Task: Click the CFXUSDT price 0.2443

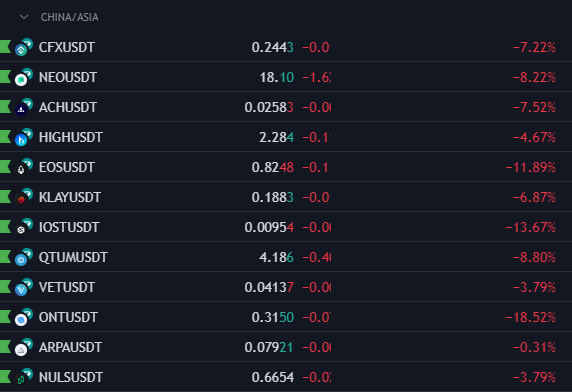Action: point(273,47)
